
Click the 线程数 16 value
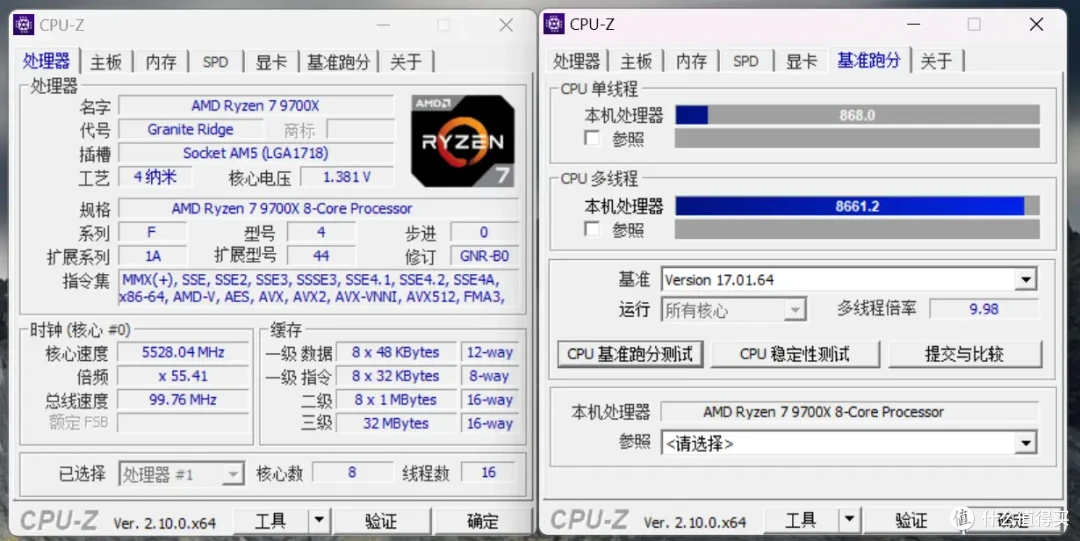tap(488, 473)
